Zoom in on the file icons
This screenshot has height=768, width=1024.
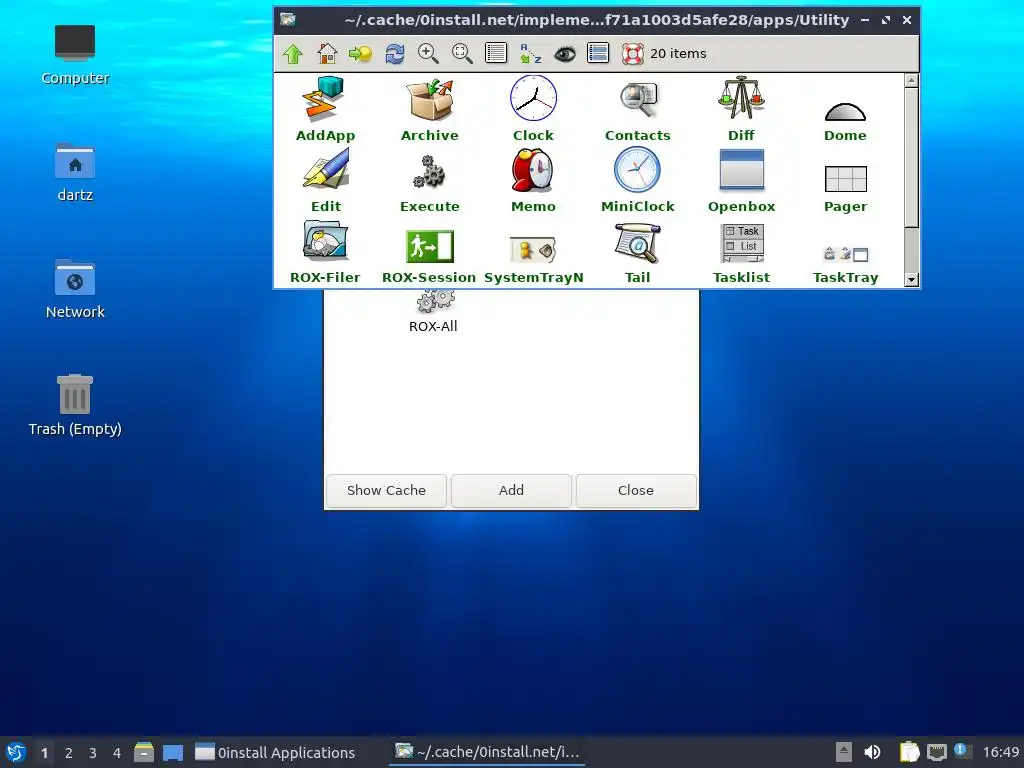428,54
